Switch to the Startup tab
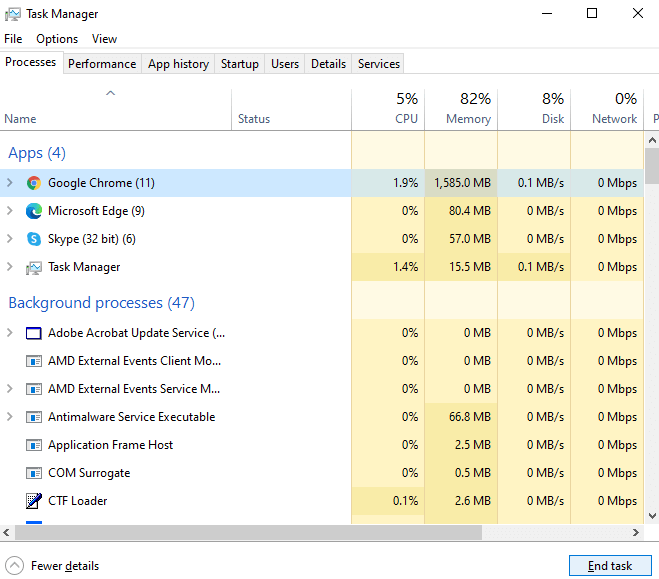 click(x=240, y=64)
